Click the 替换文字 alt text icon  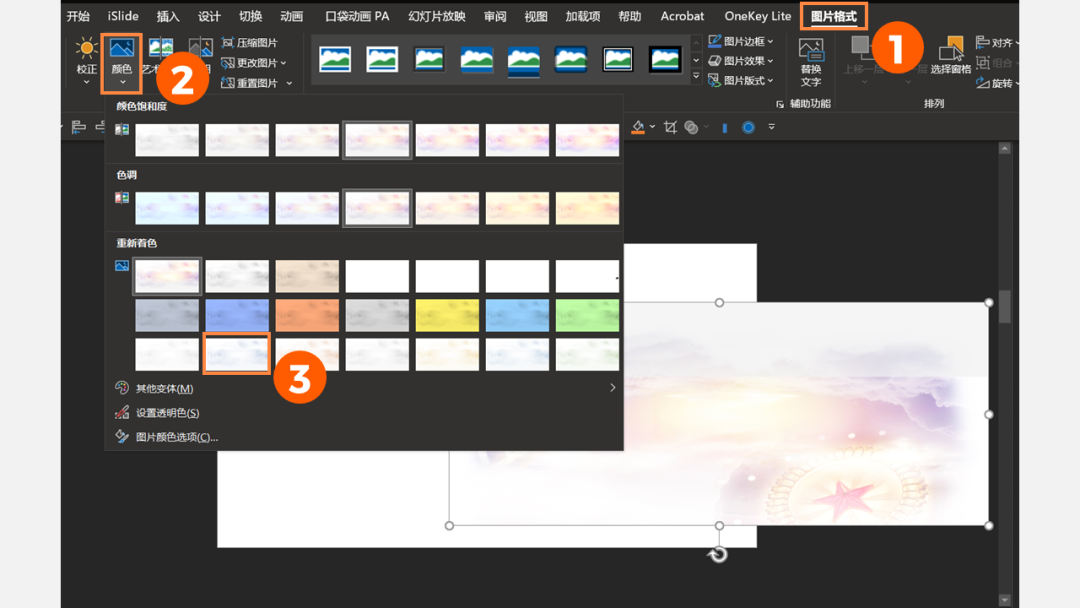coord(811,60)
